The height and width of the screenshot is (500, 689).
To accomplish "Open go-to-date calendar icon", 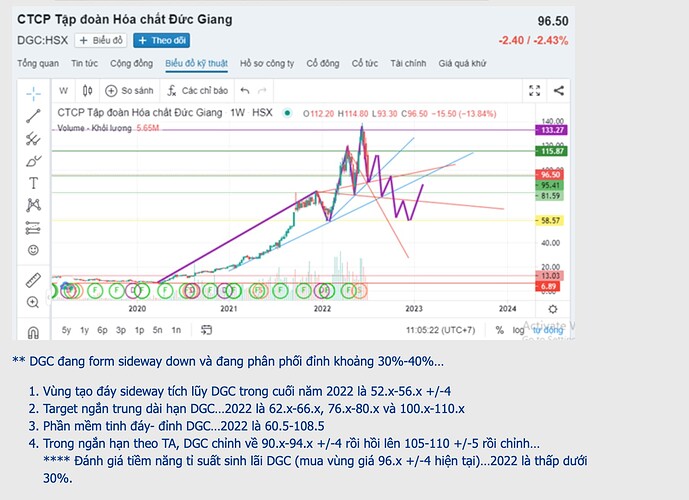I will 206,330.
